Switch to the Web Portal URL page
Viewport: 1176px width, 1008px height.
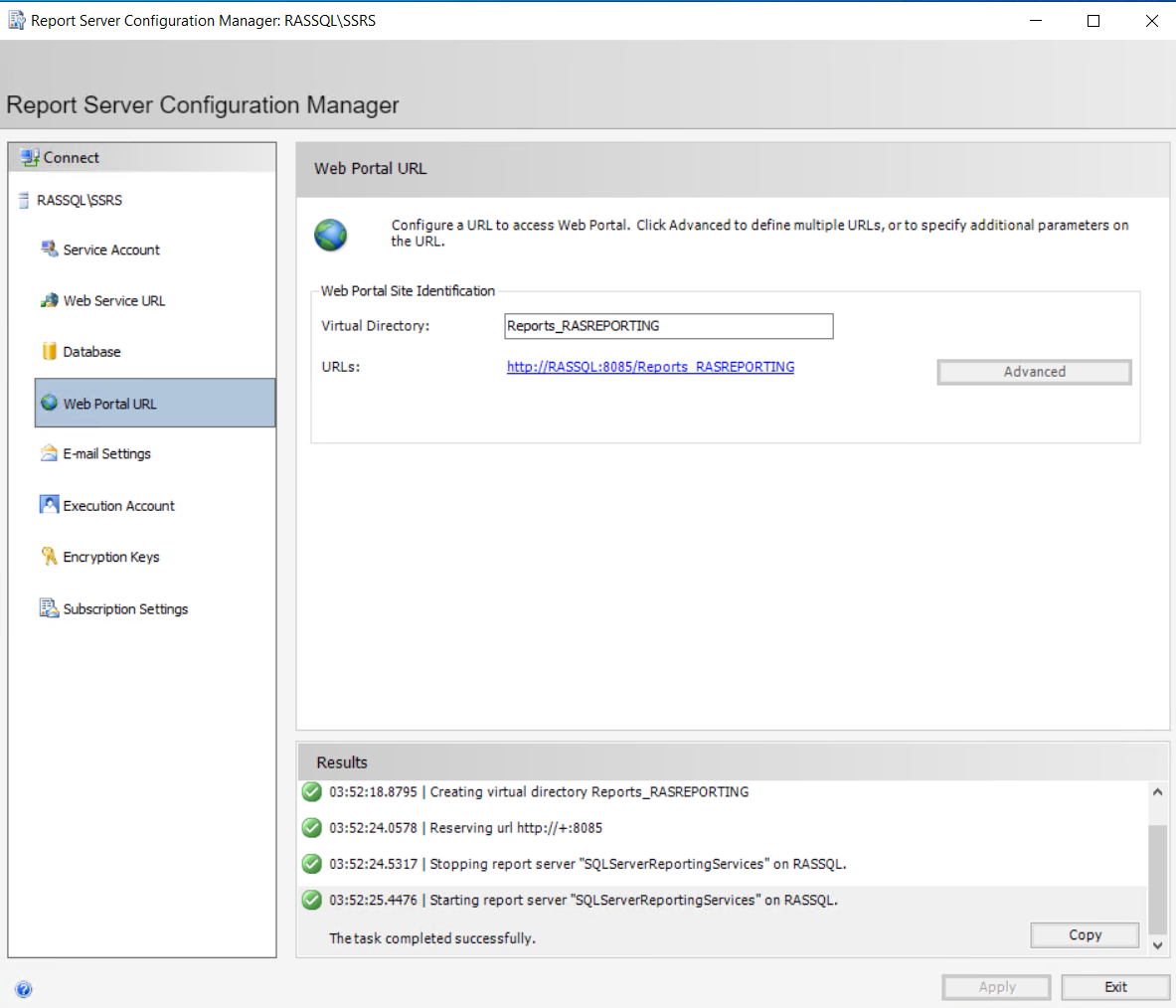(109, 404)
